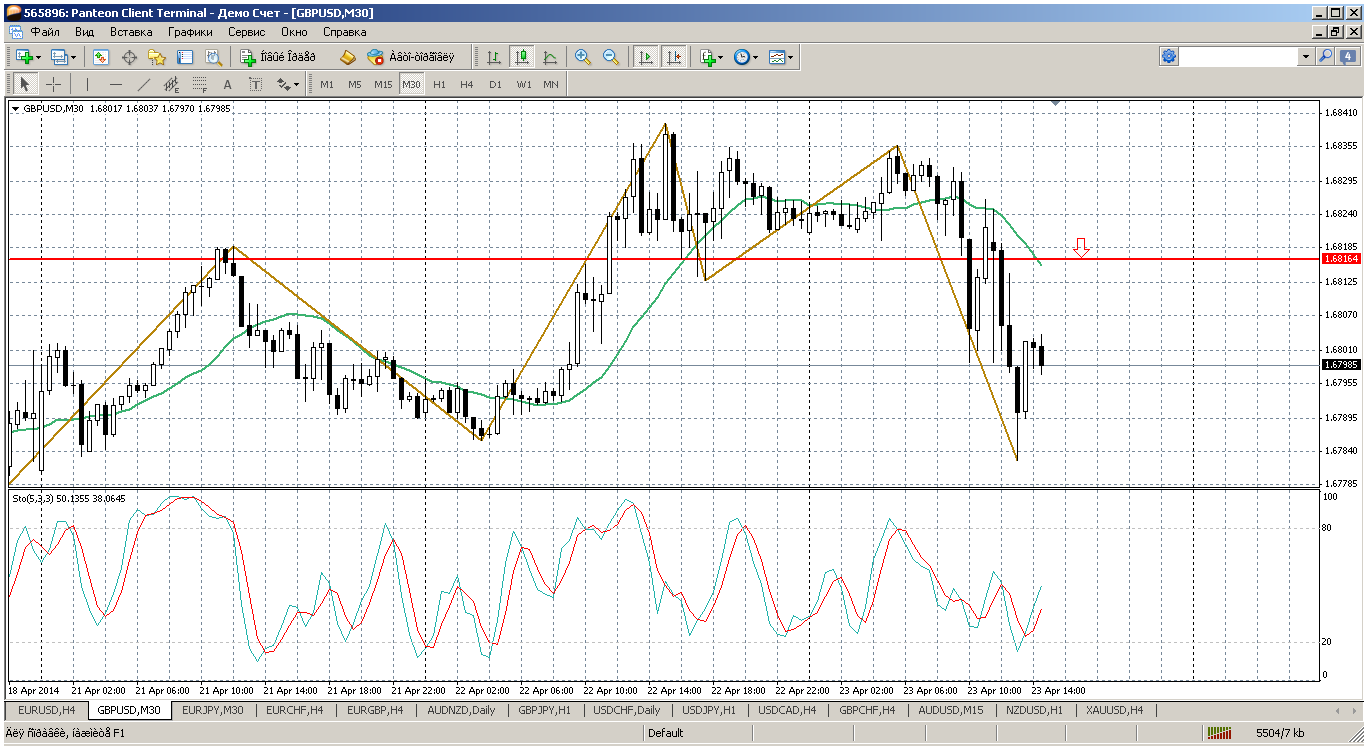Select the D1 timeframe button

click(x=495, y=85)
